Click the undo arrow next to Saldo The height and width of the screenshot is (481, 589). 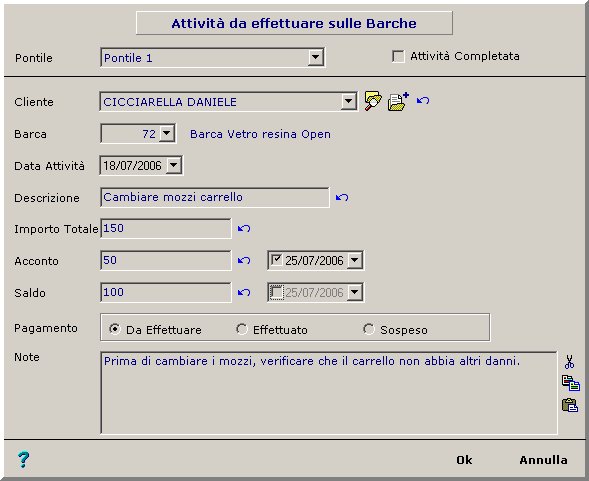point(244,292)
